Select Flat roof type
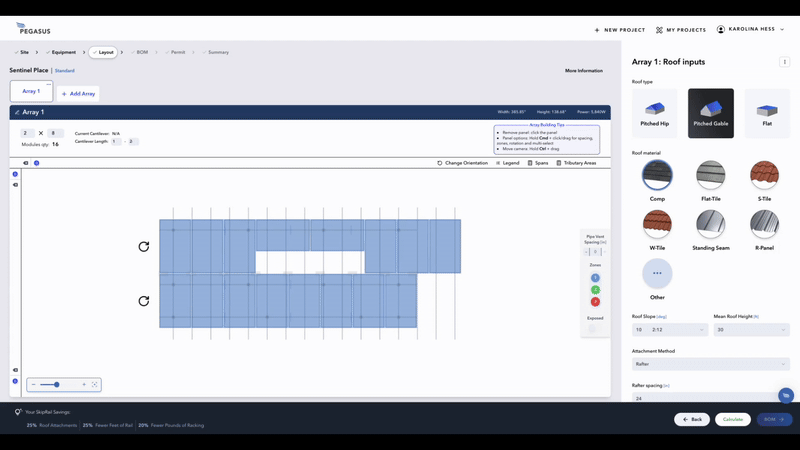Viewport: 800px width, 450px height. click(767, 113)
